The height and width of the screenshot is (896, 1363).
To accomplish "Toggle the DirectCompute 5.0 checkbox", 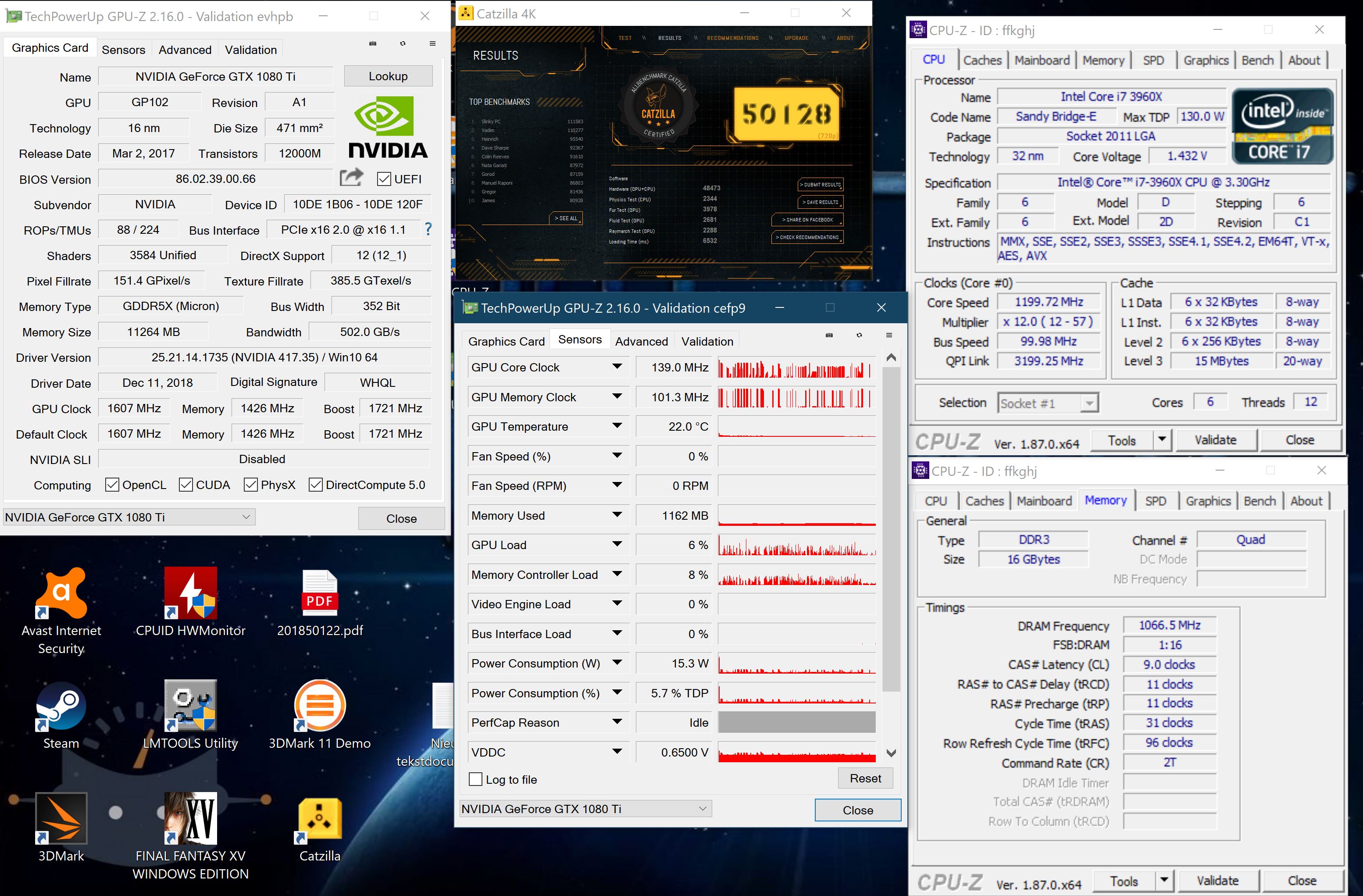I will (x=316, y=485).
